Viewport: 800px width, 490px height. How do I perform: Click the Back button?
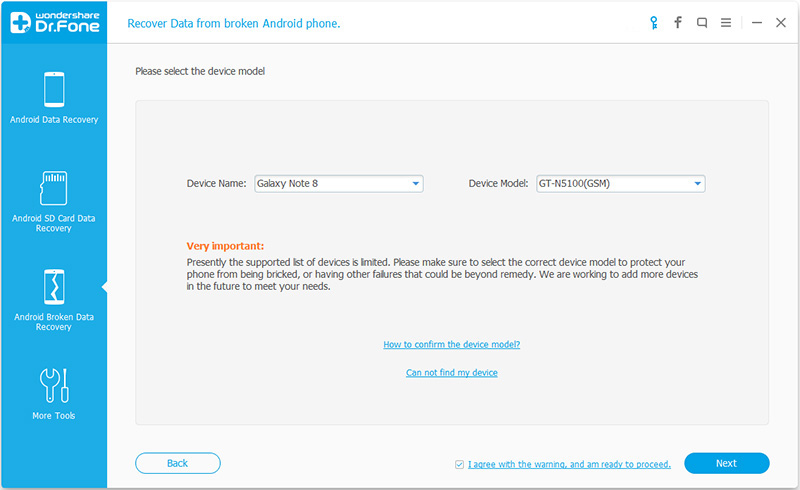click(x=178, y=463)
